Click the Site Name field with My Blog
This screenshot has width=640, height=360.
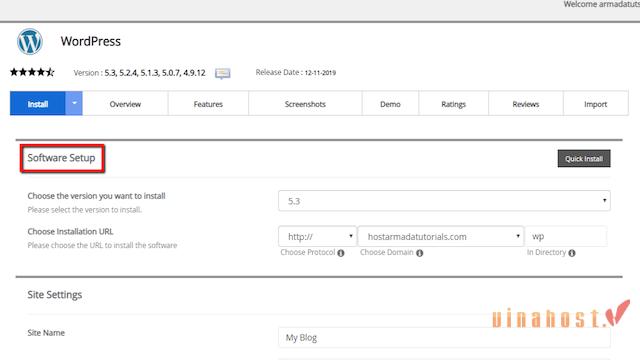click(x=444, y=338)
